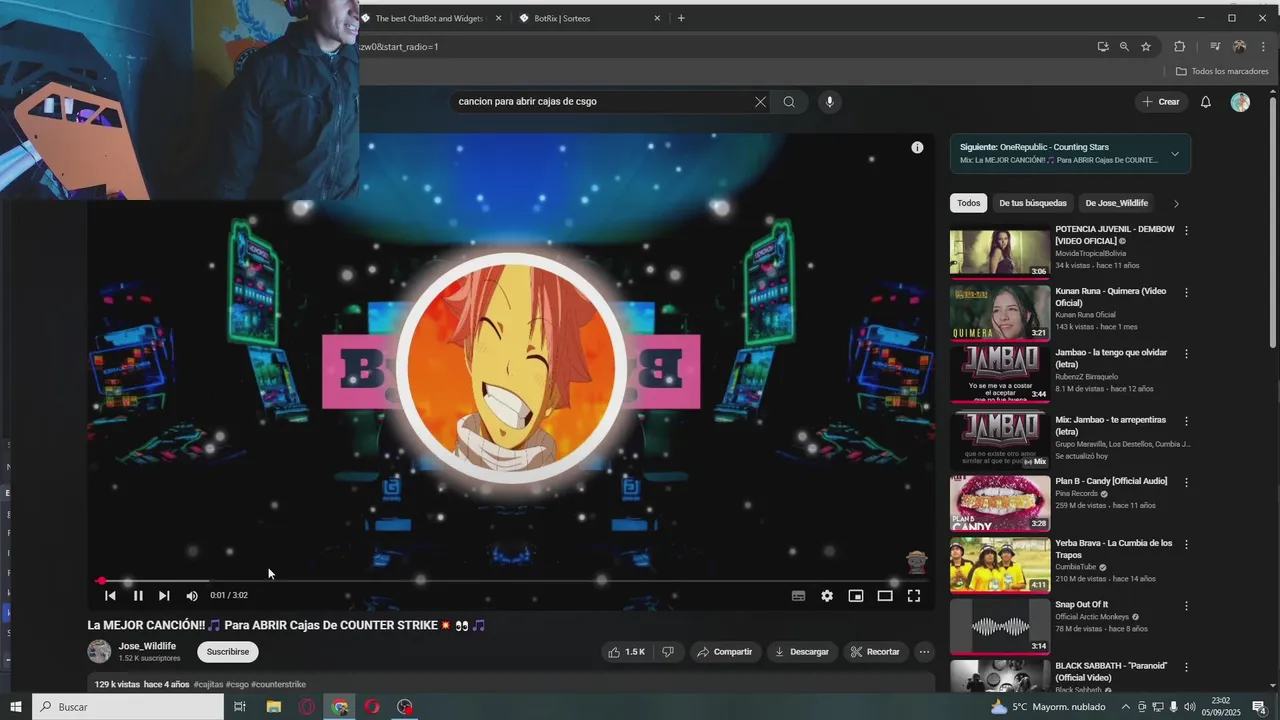Select the Todos filter chip
Viewport: 1280px width, 720px height.
tap(969, 203)
